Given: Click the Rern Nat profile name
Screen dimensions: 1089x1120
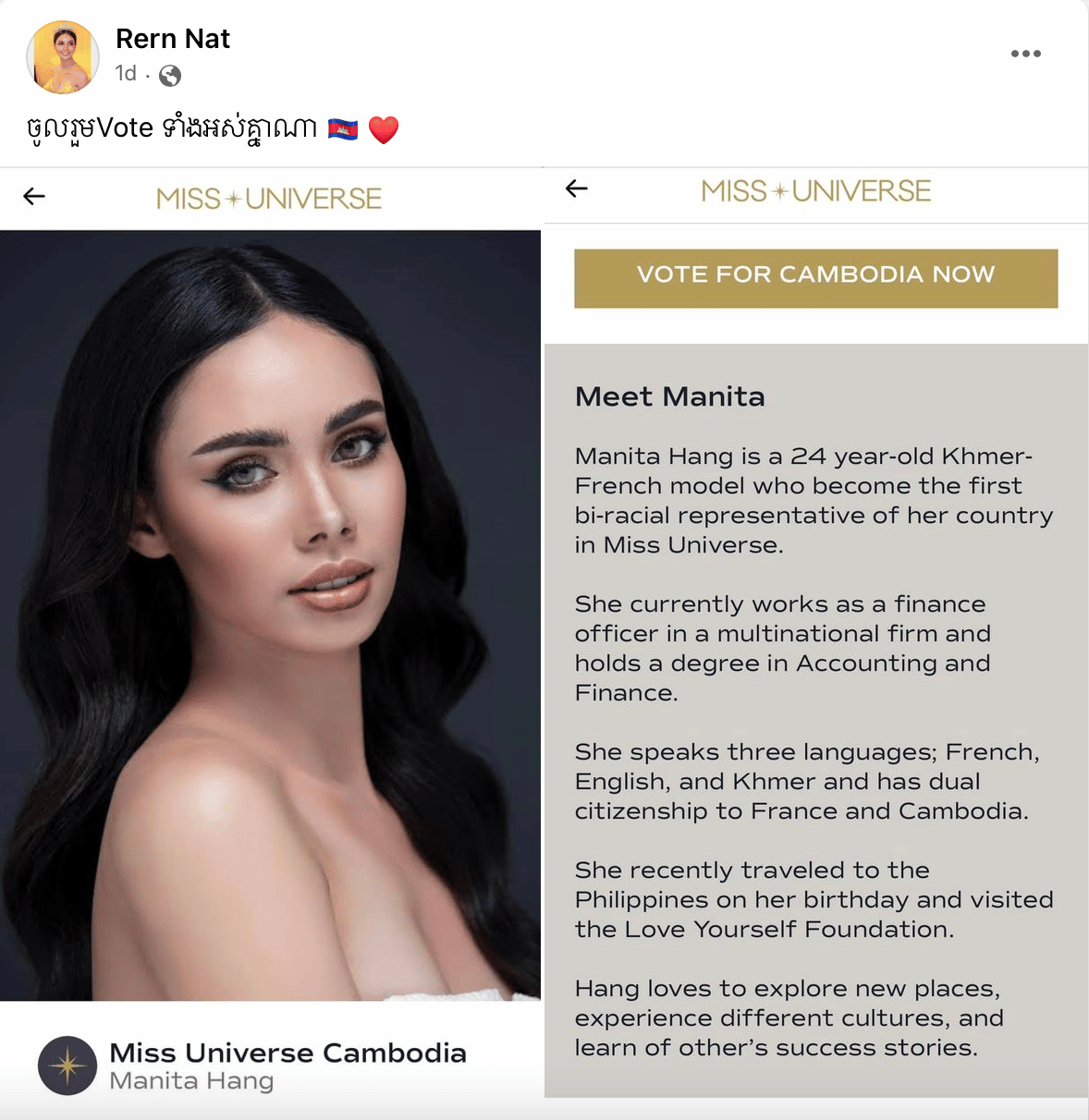Looking at the screenshot, I should point(173,39).
